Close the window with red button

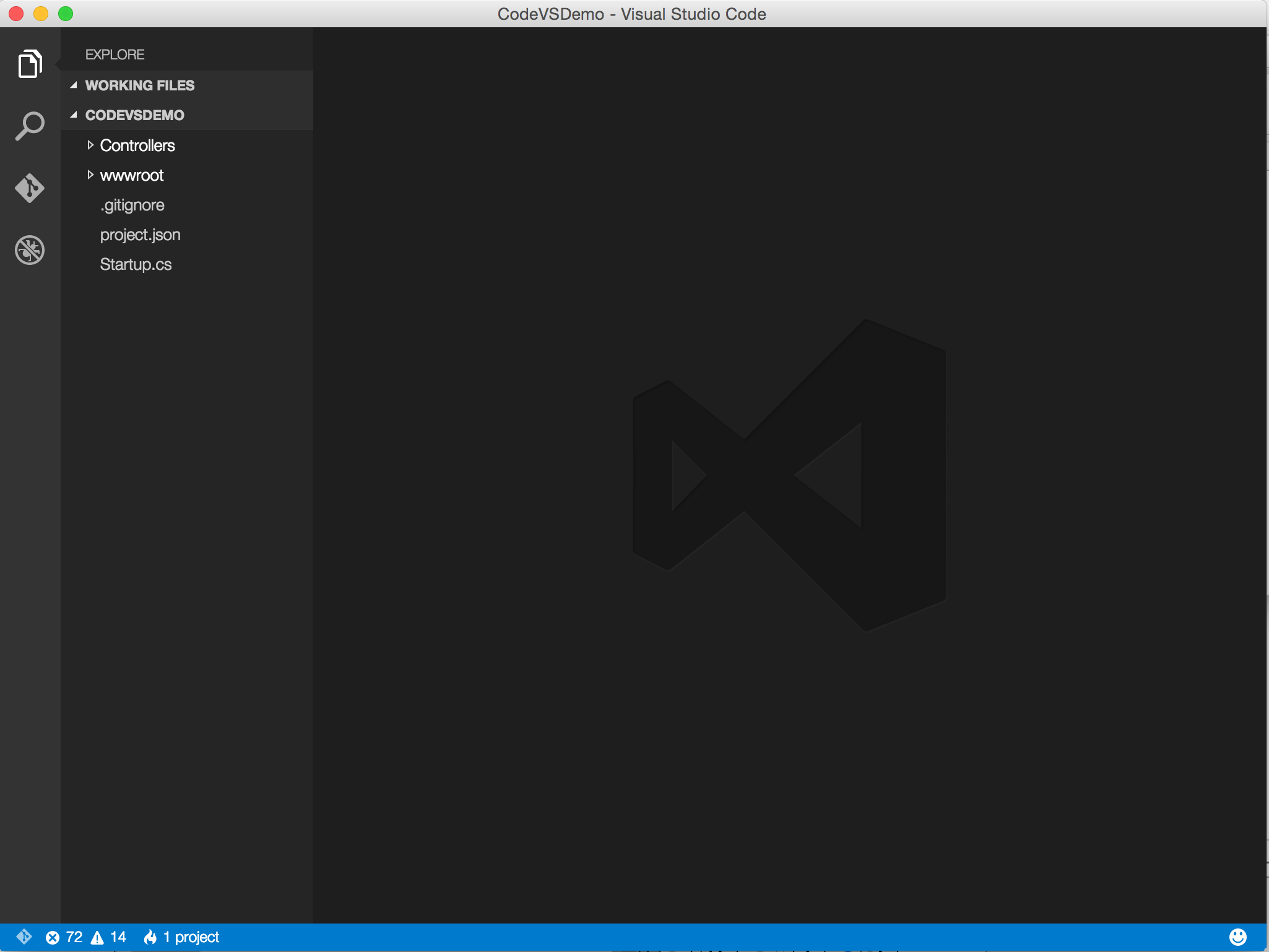pos(16,14)
